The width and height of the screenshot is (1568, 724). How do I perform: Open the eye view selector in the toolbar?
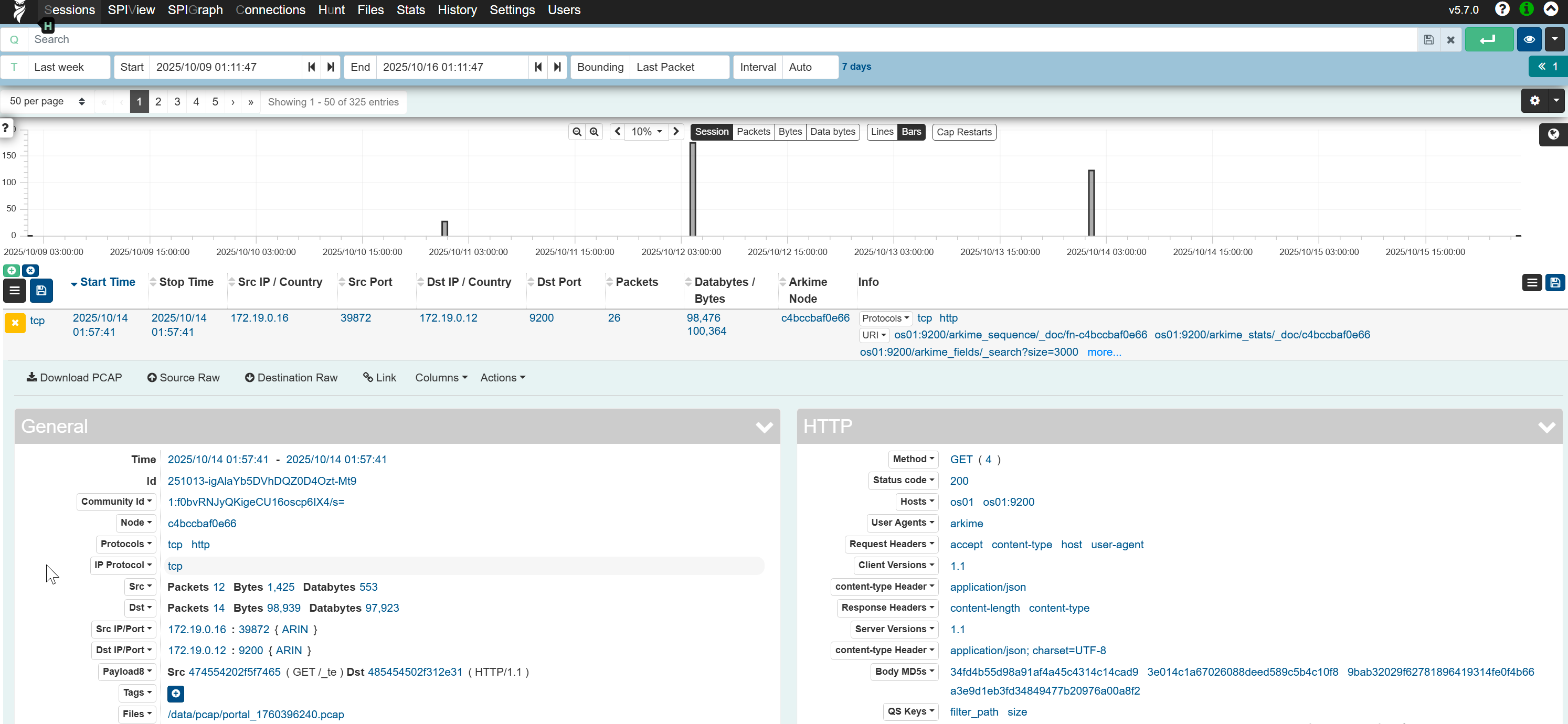coord(1529,39)
